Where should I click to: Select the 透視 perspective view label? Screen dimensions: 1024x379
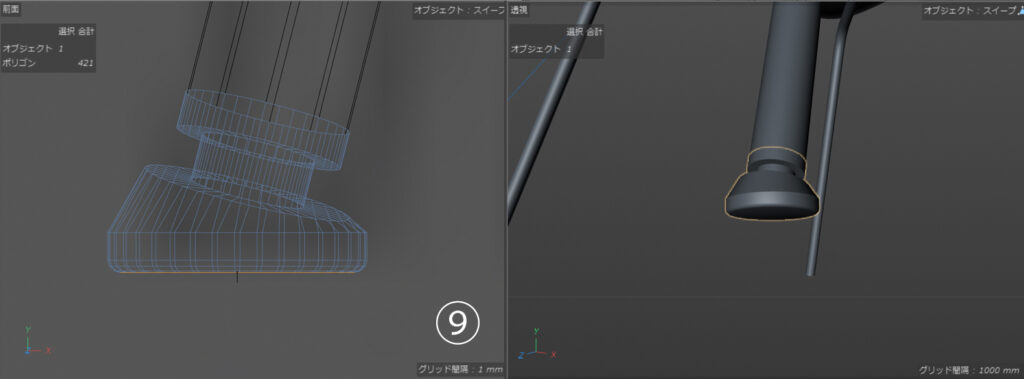click(x=519, y=10)
